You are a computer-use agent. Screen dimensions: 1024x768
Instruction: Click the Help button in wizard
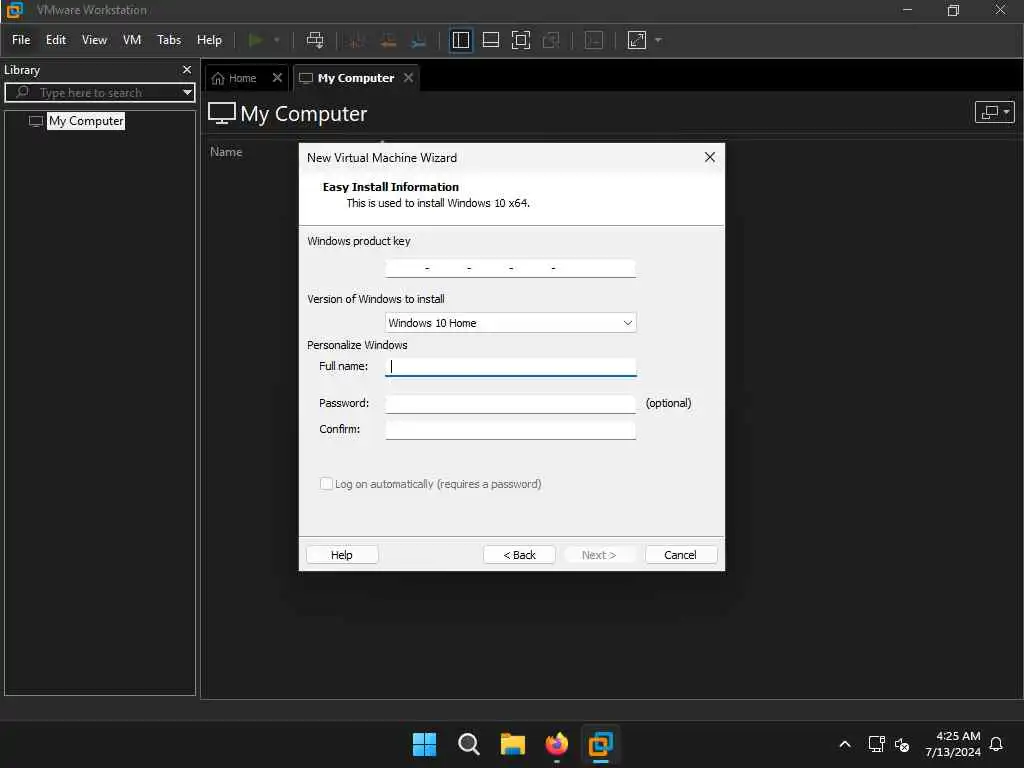342,554
